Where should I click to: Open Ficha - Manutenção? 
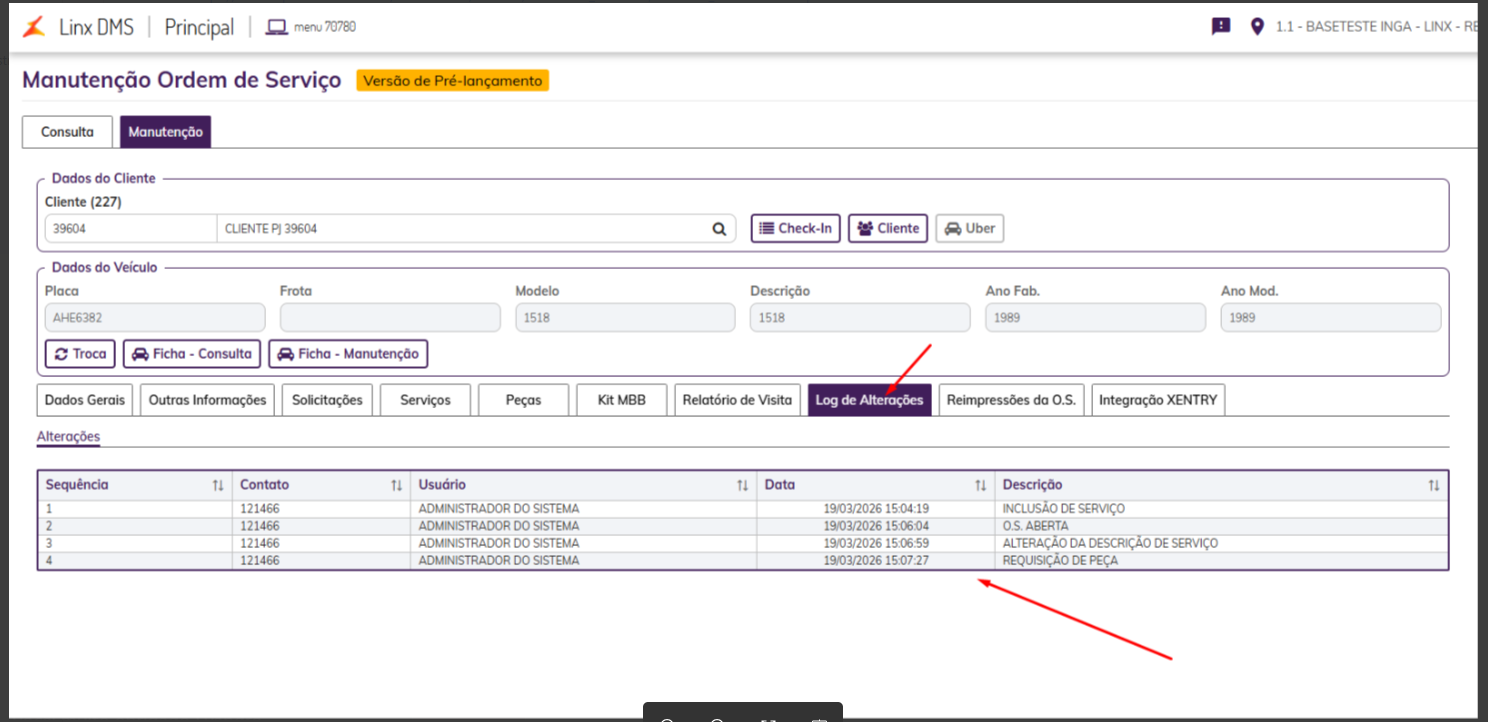(x=348, y=354)
